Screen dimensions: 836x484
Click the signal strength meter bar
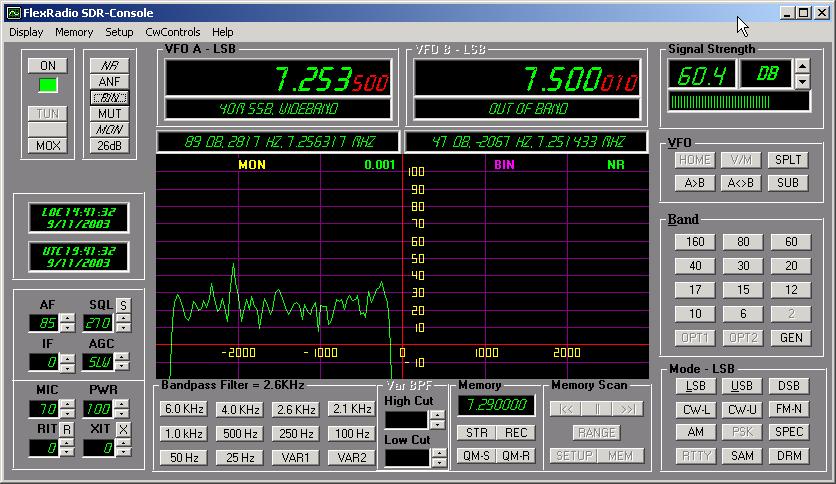pyautogui.click(x=739, y=101)
